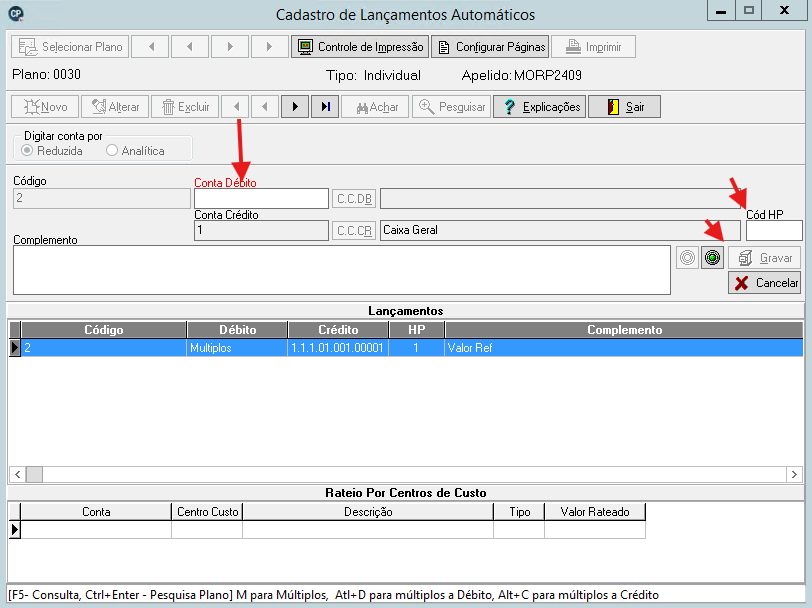
Task: Click the Complemento column header
Action: point(624,330)
